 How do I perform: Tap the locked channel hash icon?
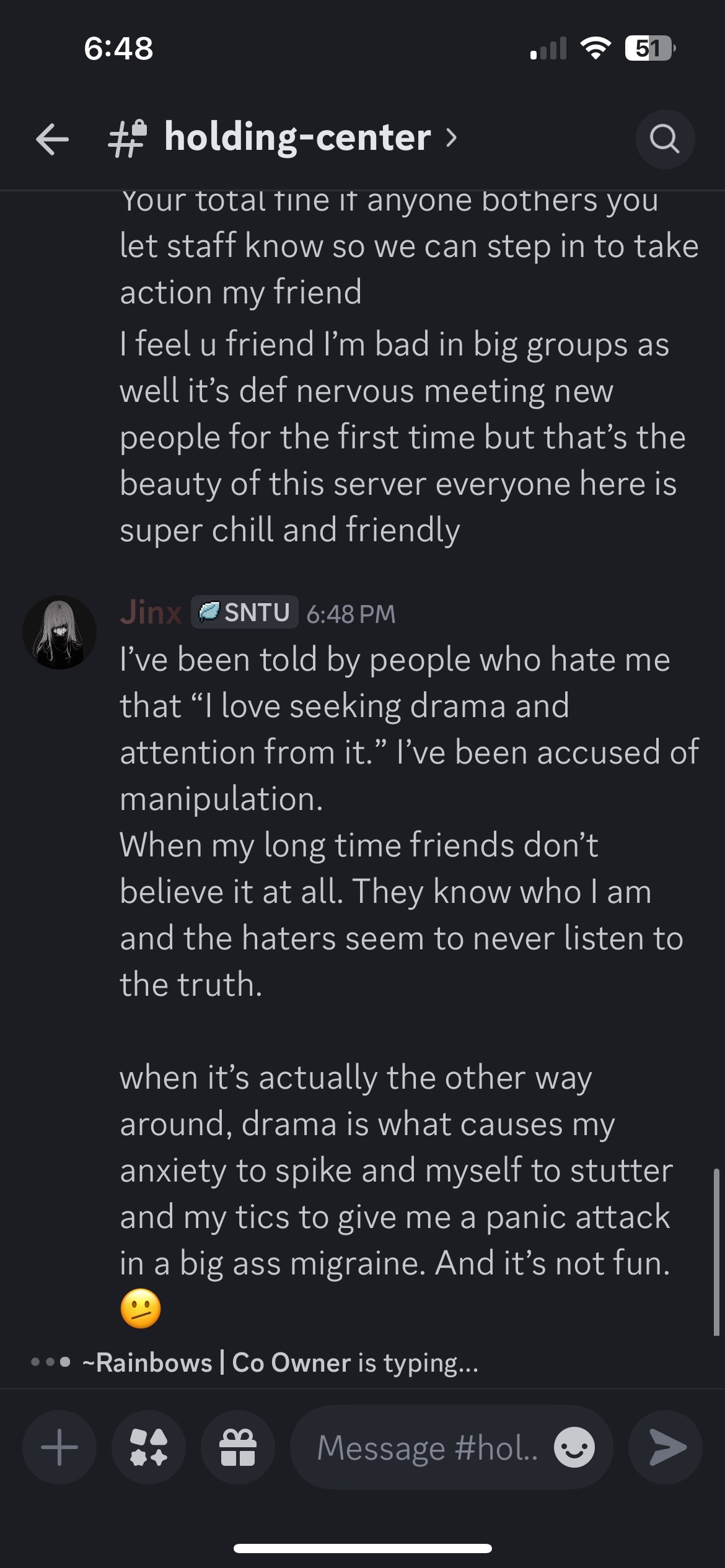pyautogui.click(x=128, y=138)
